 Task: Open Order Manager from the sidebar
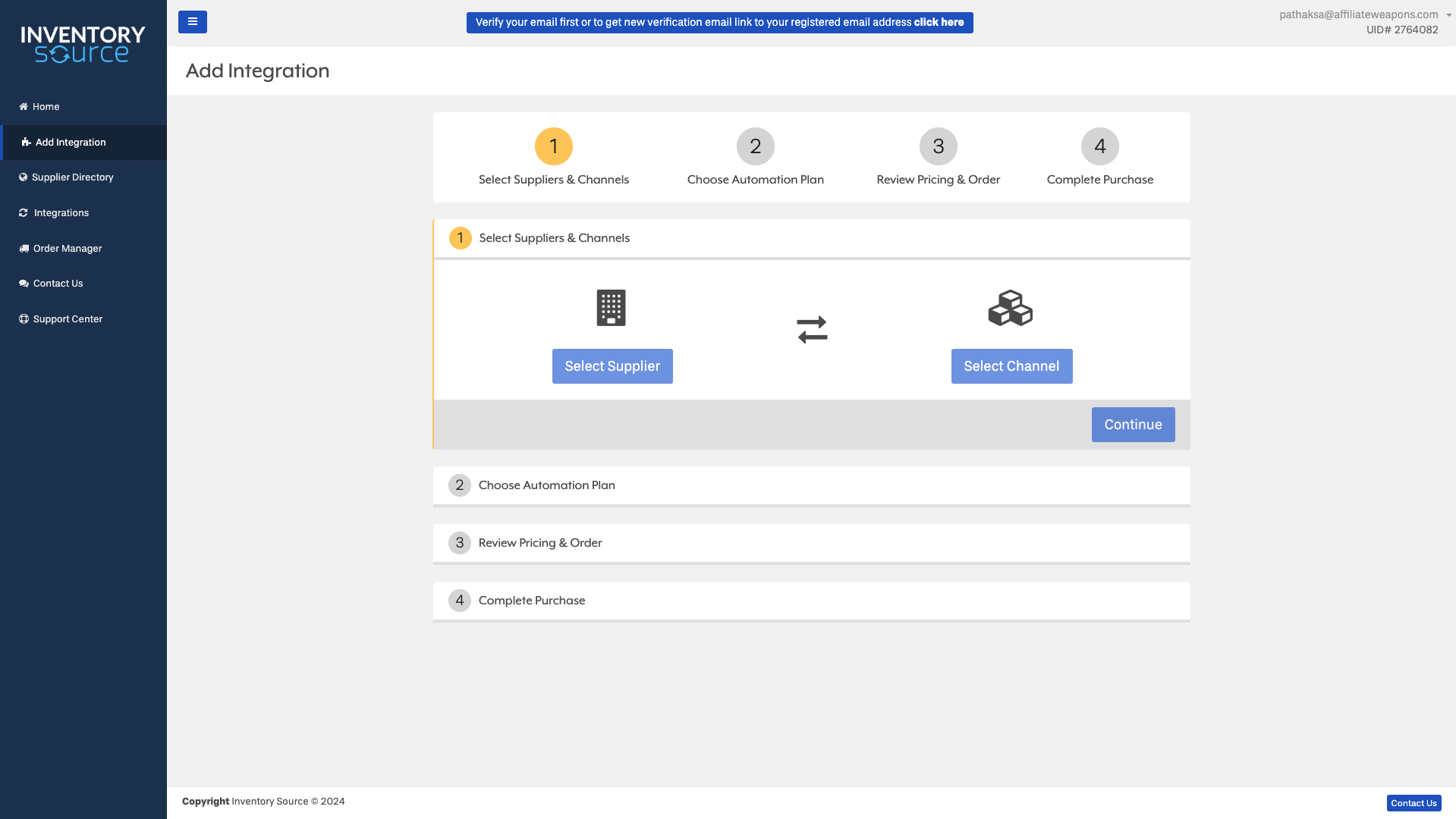click(67, 249)
